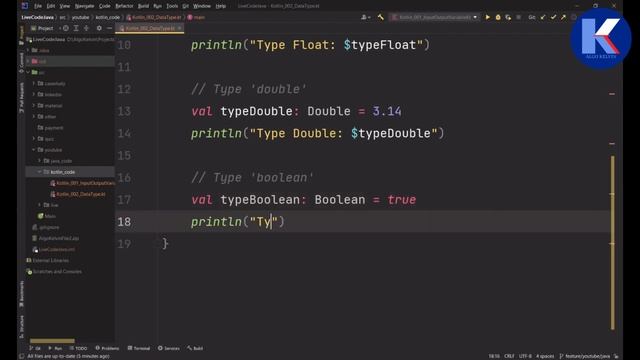Collapse the kotlin_code folder
Image resolution: width=640 pixels, height=360 pixels.
(40, 172)
